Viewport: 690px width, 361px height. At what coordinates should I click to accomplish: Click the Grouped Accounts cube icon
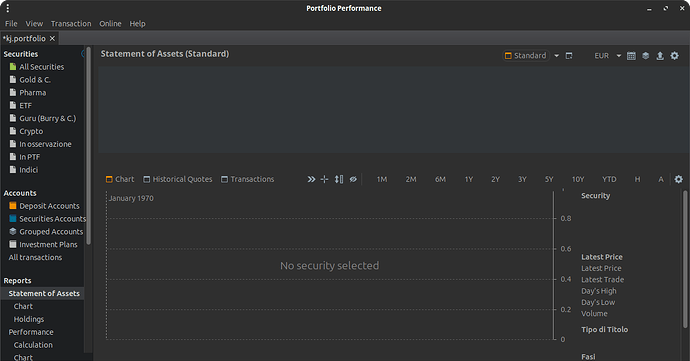[x=13, y=231]
